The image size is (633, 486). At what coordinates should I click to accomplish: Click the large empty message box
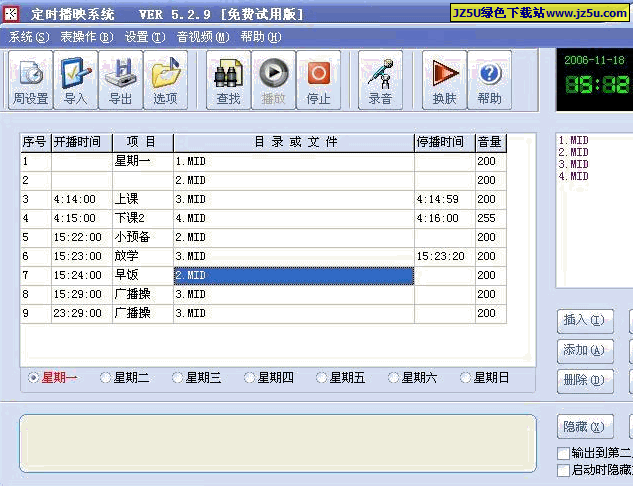coord(278,443)
